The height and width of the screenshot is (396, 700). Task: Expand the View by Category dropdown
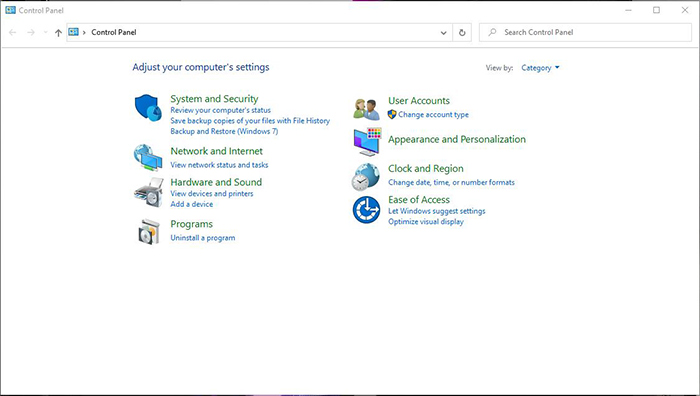coord(540,68)
